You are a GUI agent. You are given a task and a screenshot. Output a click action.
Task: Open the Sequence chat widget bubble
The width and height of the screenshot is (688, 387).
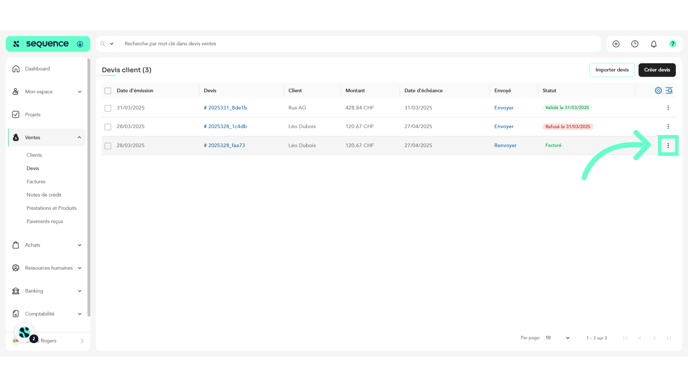[x=25, y=333]
